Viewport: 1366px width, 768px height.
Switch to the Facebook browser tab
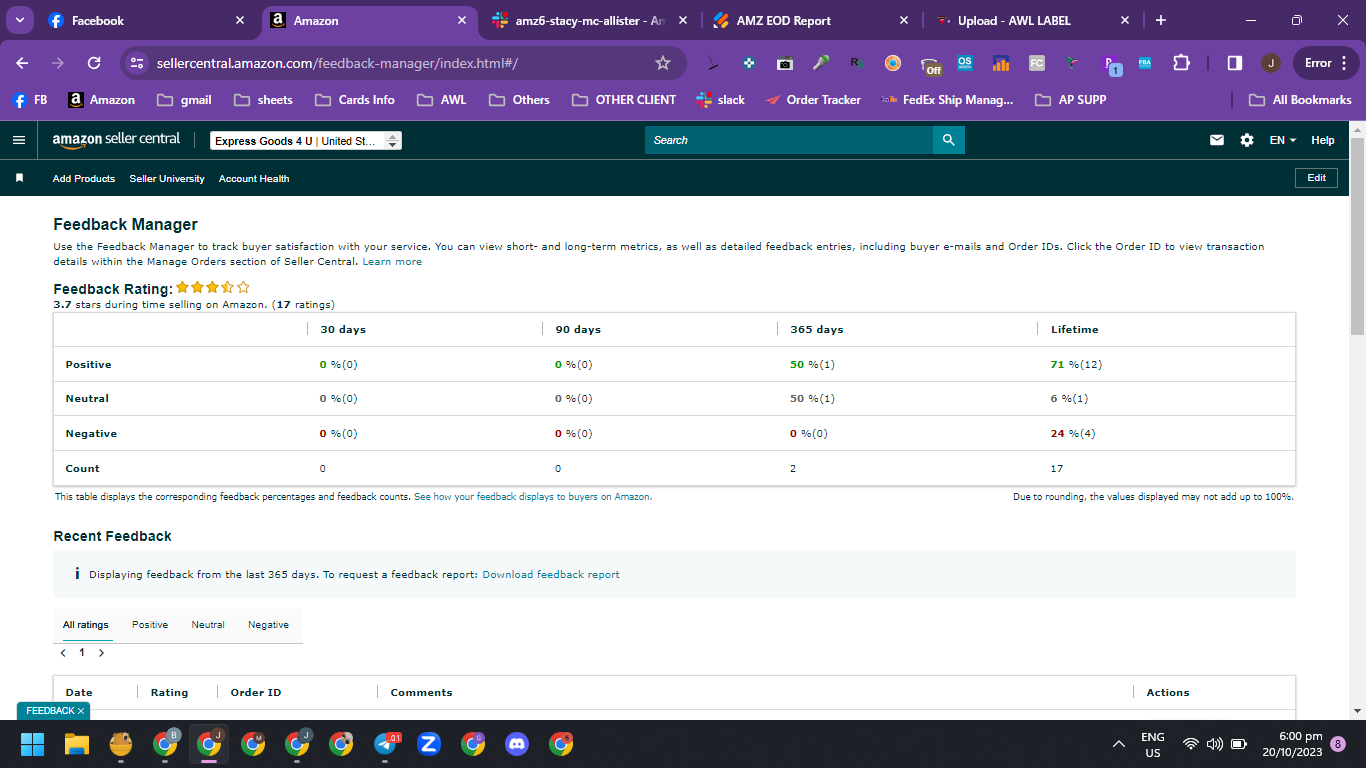click(x=148, y=20)
